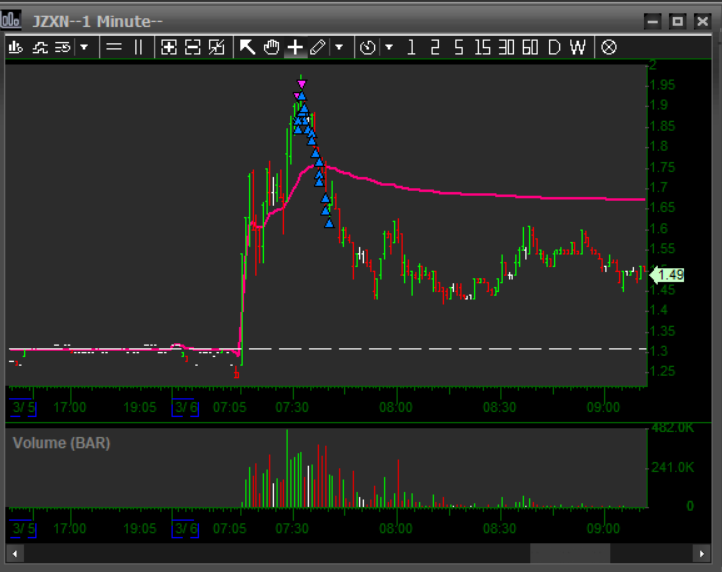722x572 pixels.
Task: Click the 241.0K volume axis label
Action: tap(672, 467)
